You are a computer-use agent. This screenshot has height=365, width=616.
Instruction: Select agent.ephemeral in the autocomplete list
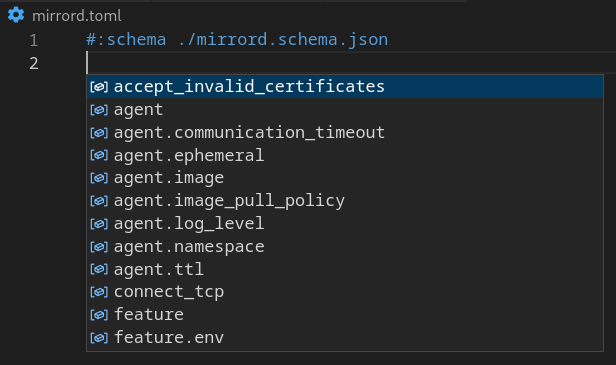(x=345, y=155)
